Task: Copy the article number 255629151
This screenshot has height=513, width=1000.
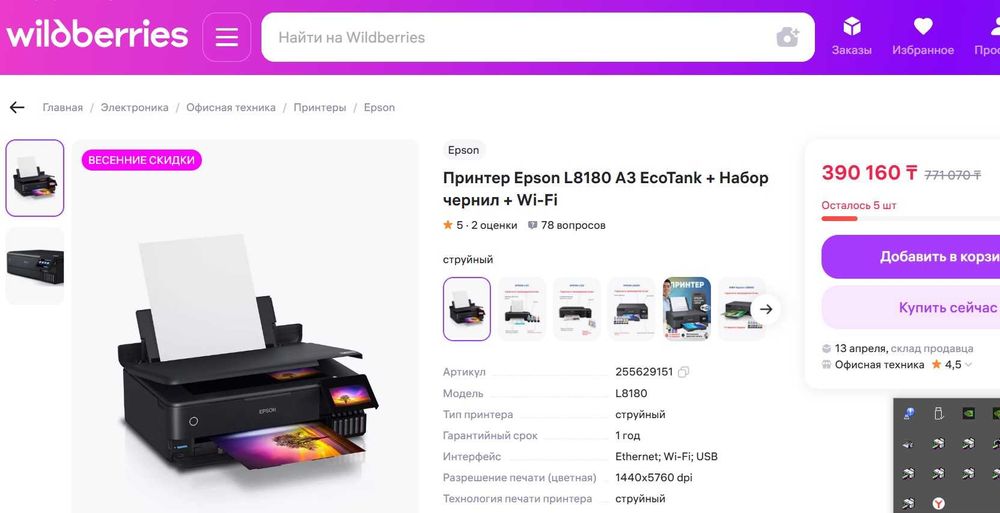Action: [684, 372]
